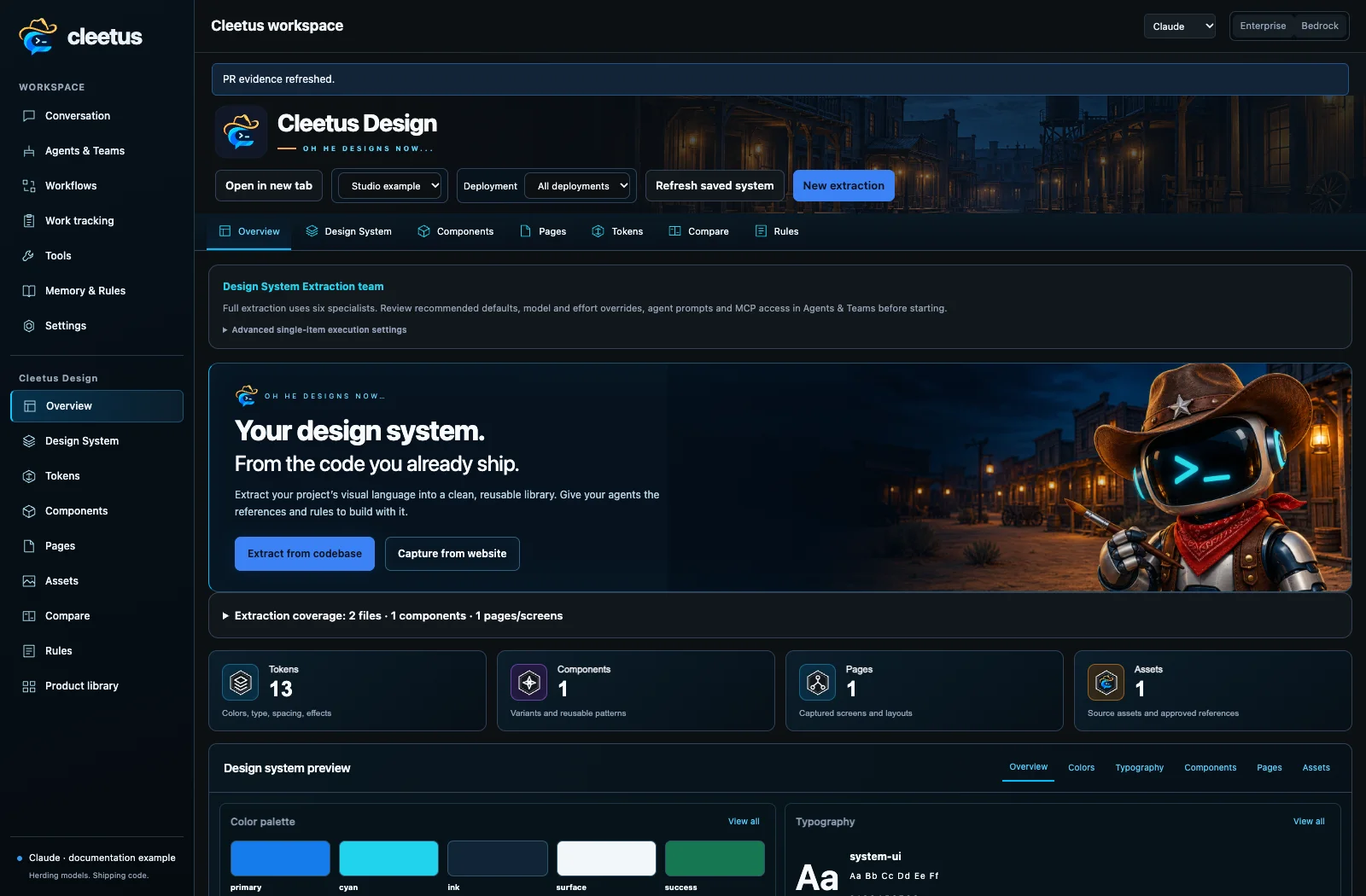Click the Open in new tab button

click(x=269, y=186)
